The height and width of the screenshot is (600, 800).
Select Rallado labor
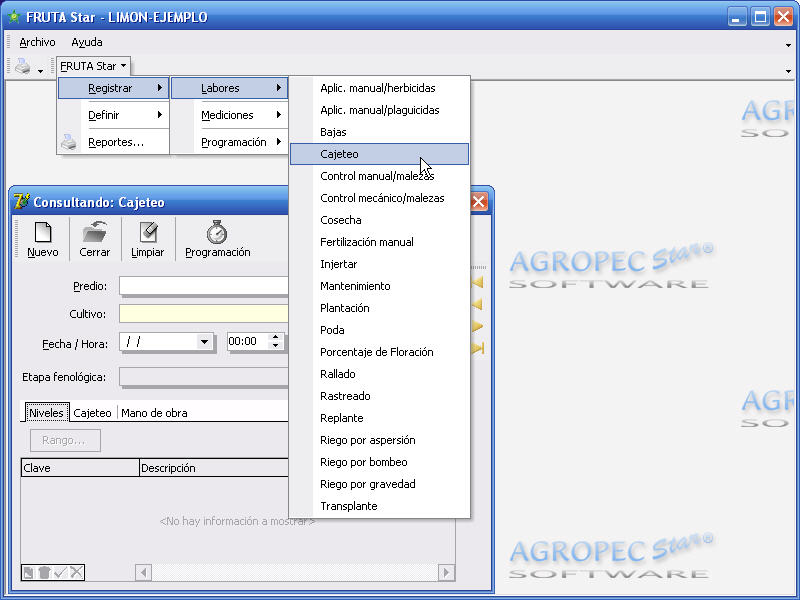click(x=379, y=374)
